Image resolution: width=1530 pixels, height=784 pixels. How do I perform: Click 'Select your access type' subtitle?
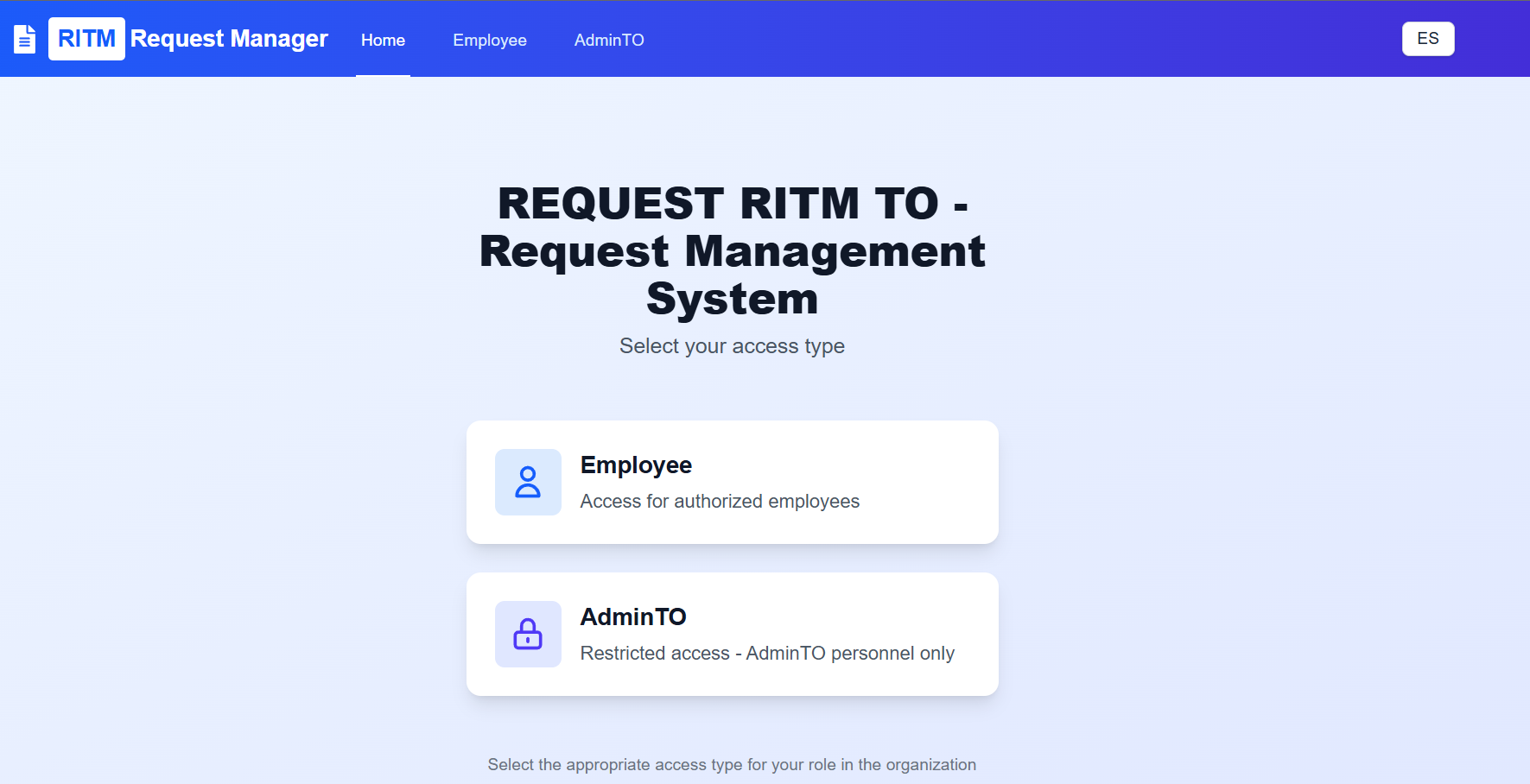point(732,346)
